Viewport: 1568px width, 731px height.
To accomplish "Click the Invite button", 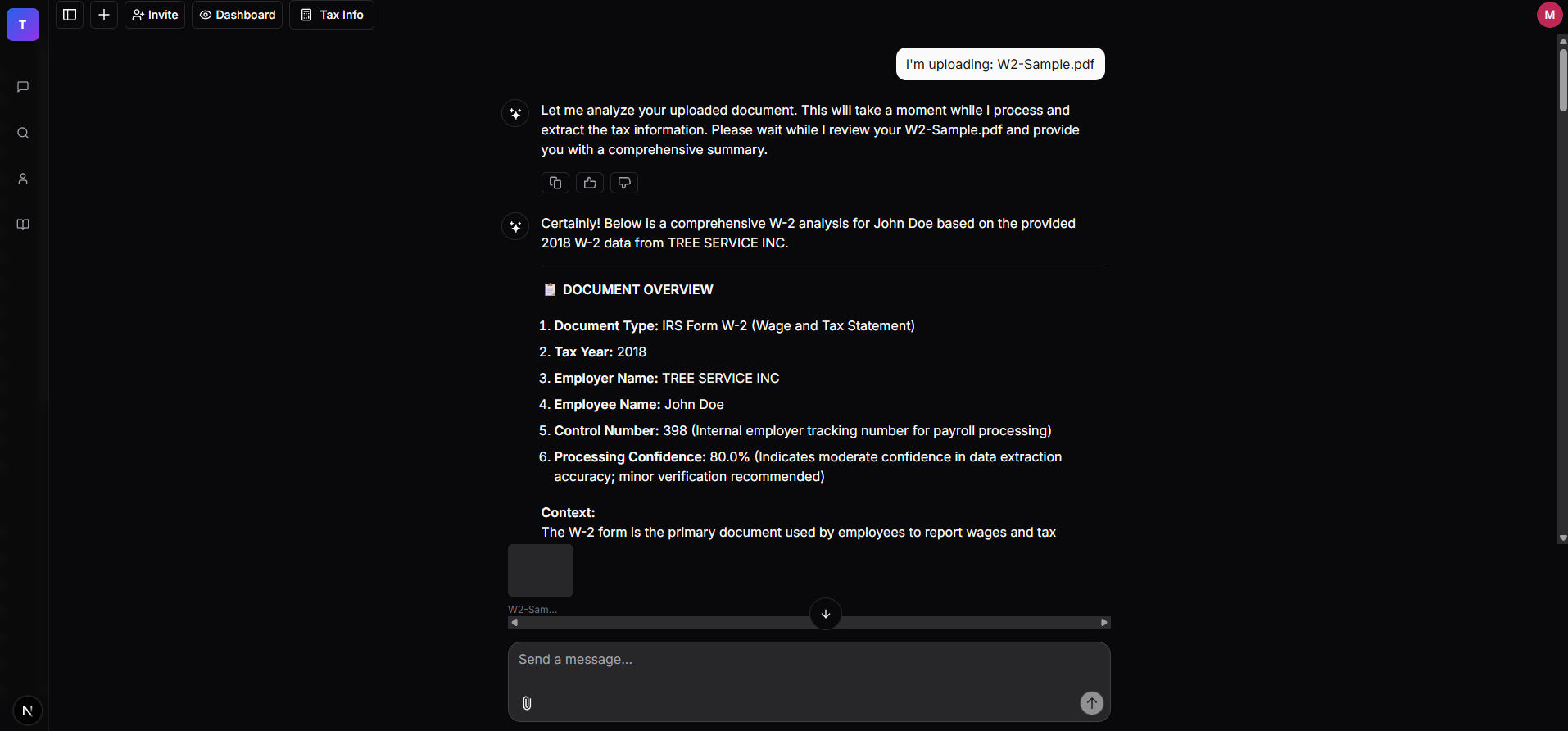I will tap(155, 15).
